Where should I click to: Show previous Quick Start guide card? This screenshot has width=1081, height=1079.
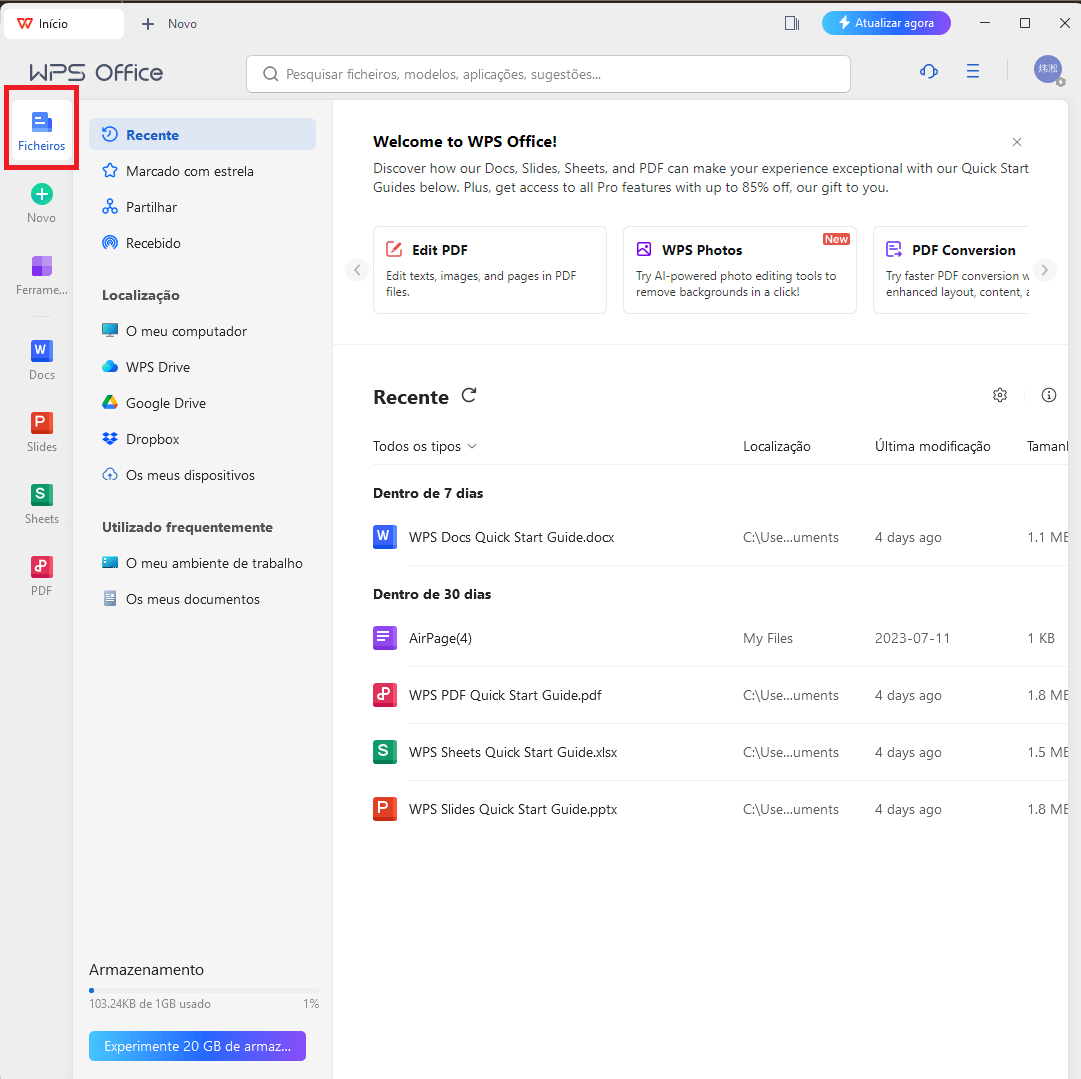click(357, 270)
